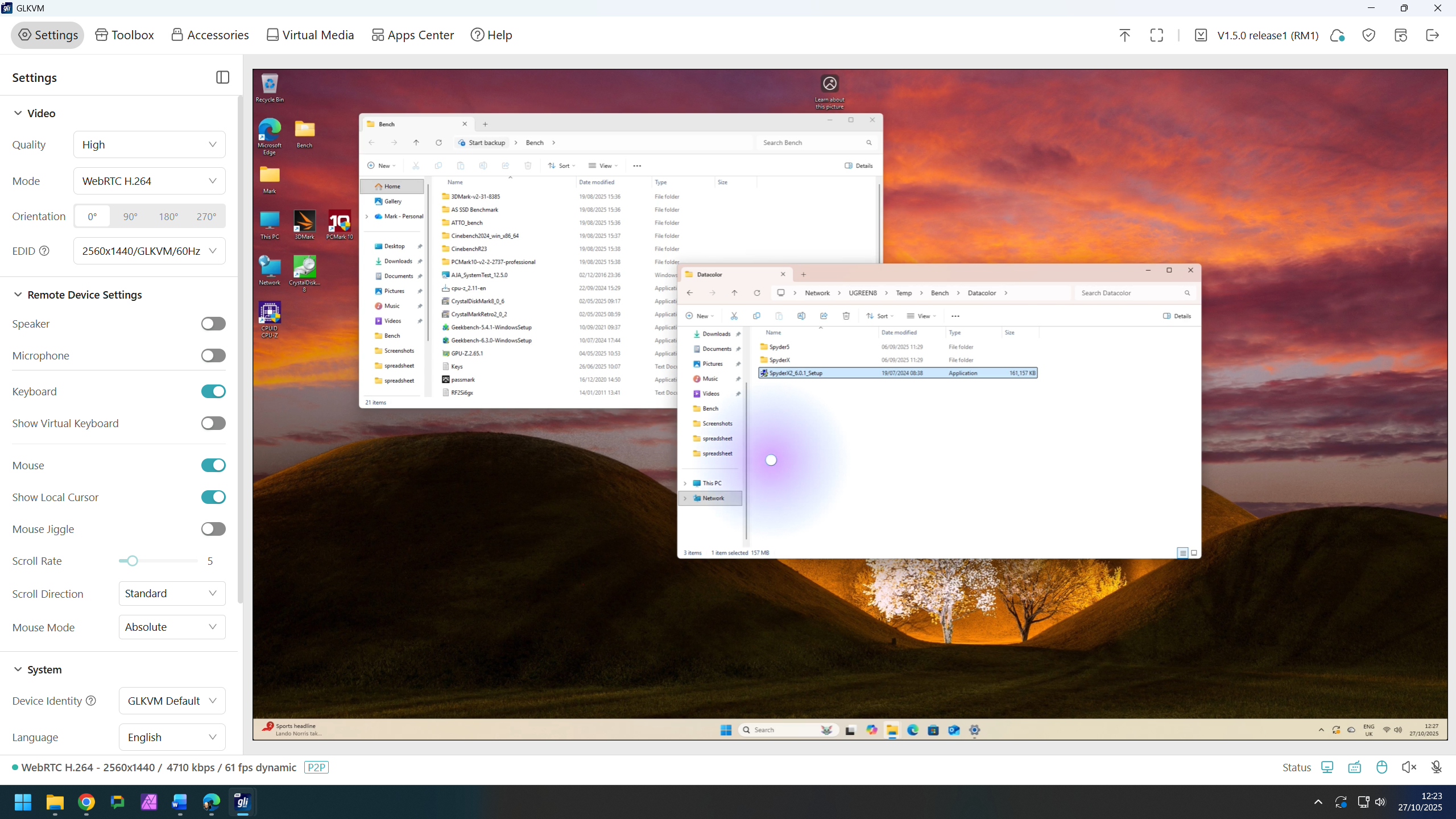Open the EDID resolution dropdown

[149, 251]
